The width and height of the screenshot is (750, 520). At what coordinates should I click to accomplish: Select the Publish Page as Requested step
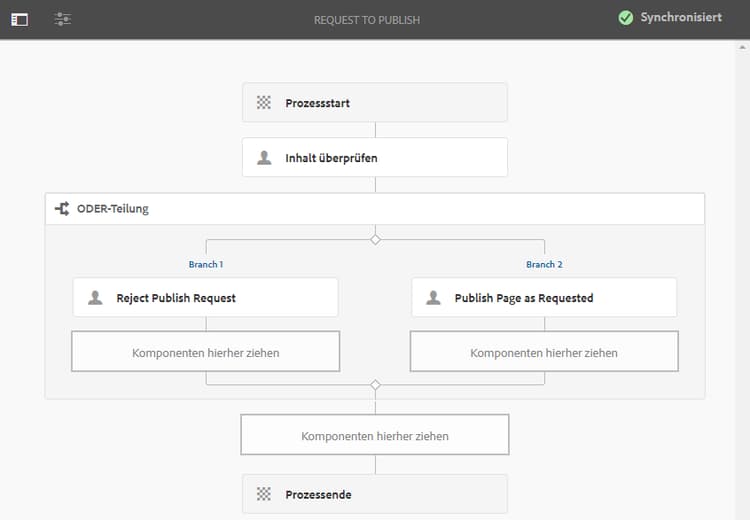coord(544,297)
